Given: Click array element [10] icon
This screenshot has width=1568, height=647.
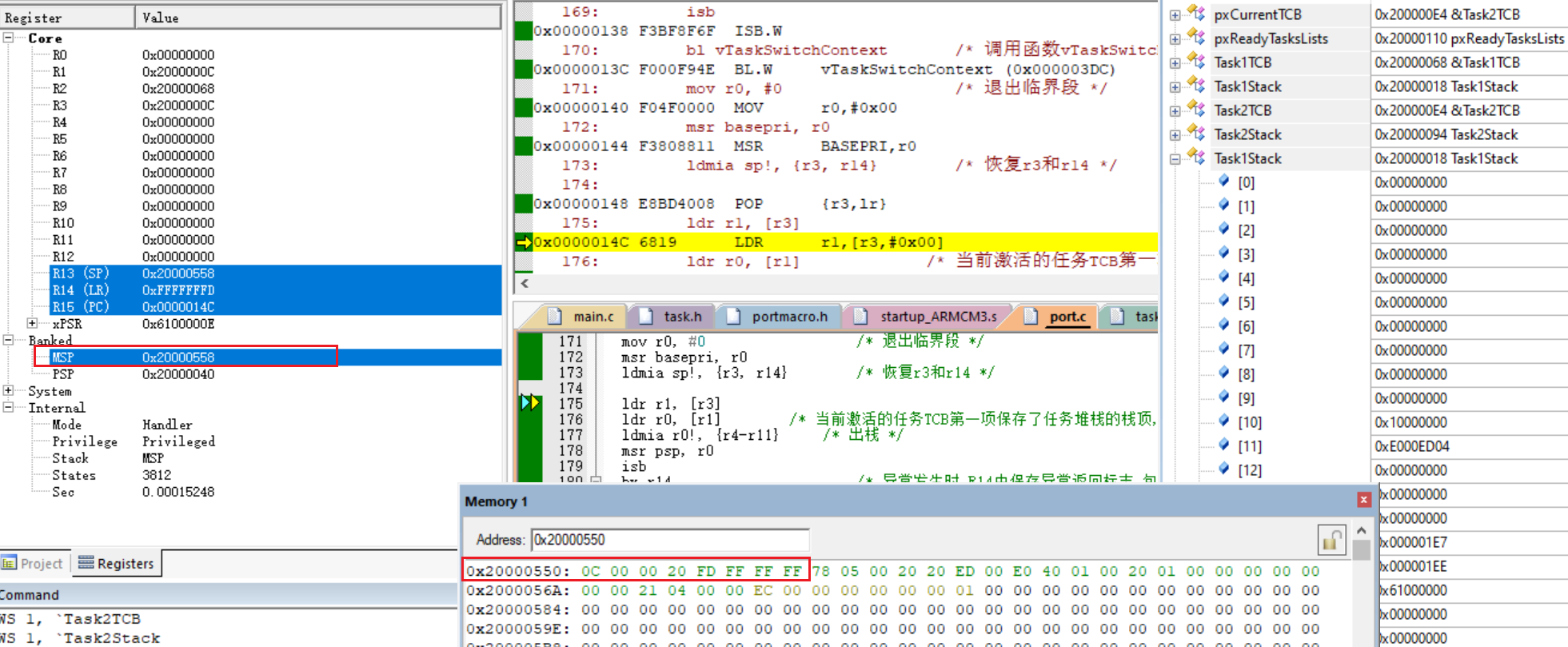Looking at the screenshot, I should pos(1223,421).
